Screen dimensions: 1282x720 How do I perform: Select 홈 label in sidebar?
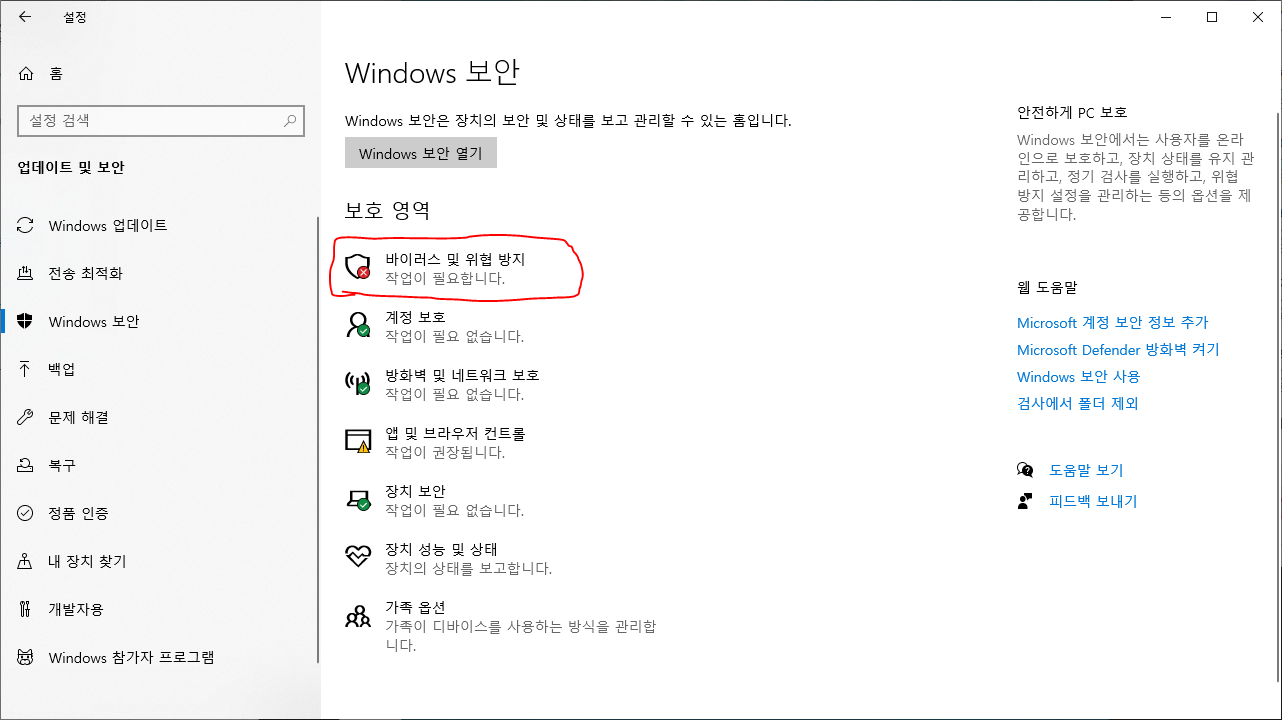pos(56,74)
